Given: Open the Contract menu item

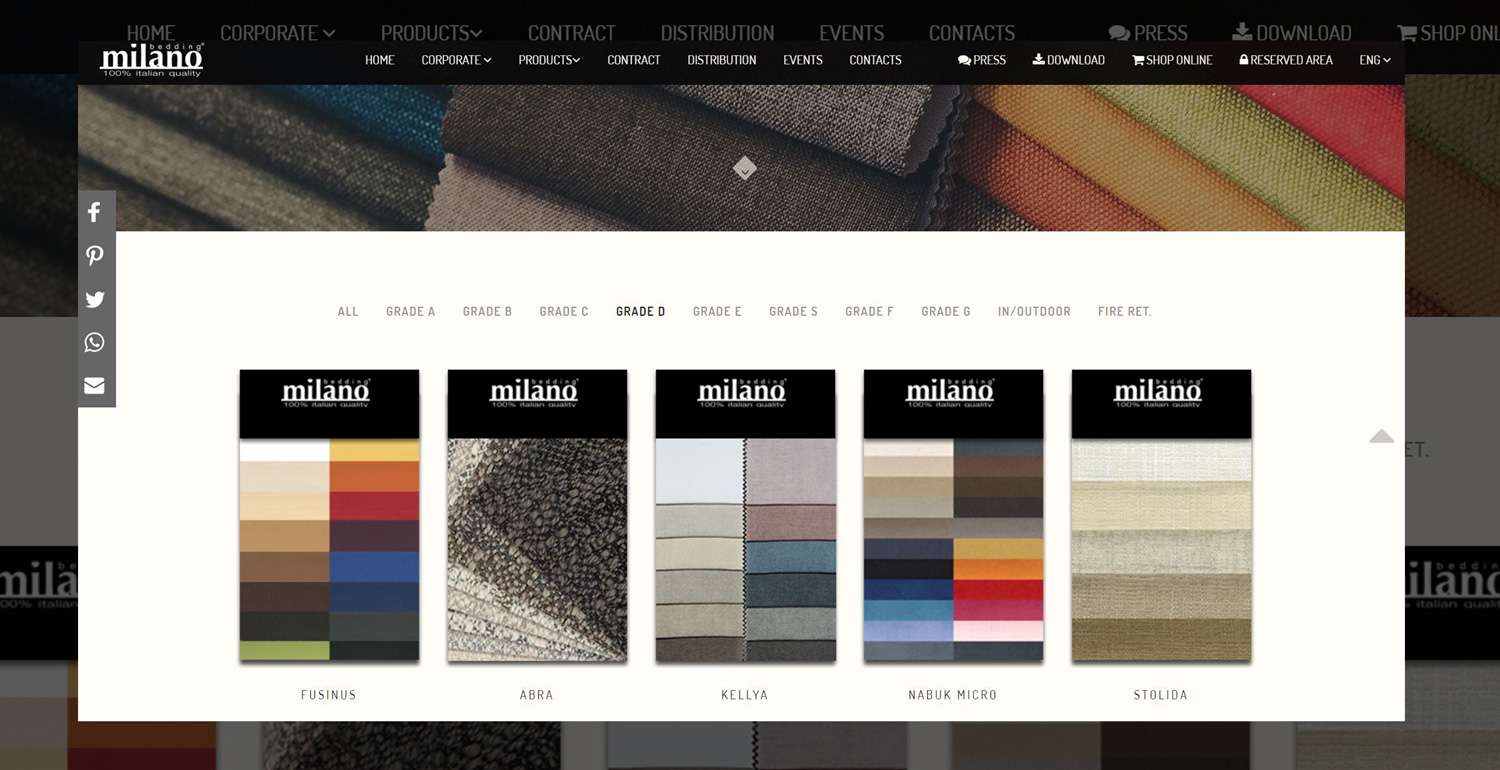Looking at the screenshot, I should (634, 60).
